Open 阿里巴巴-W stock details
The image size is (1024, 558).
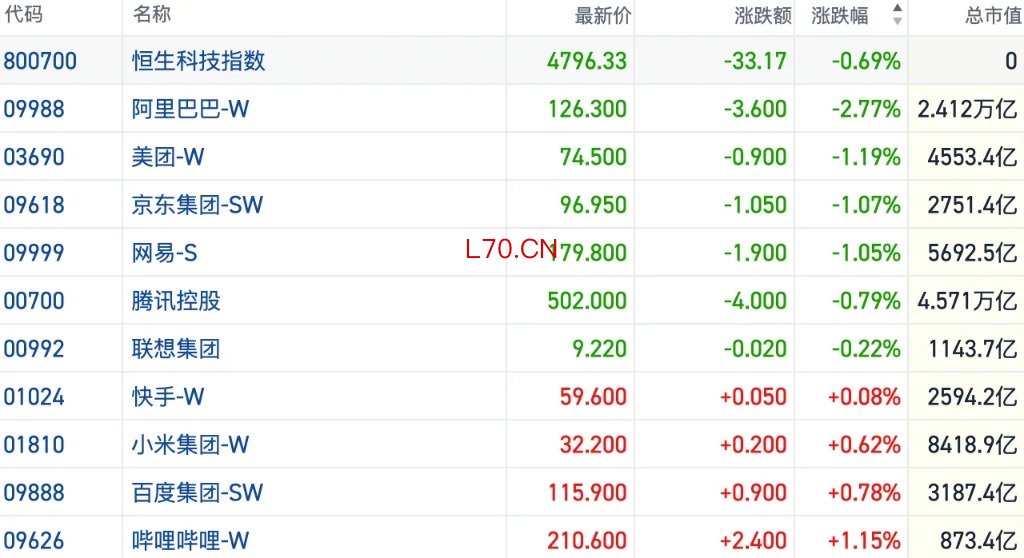(x=190, y=108)
